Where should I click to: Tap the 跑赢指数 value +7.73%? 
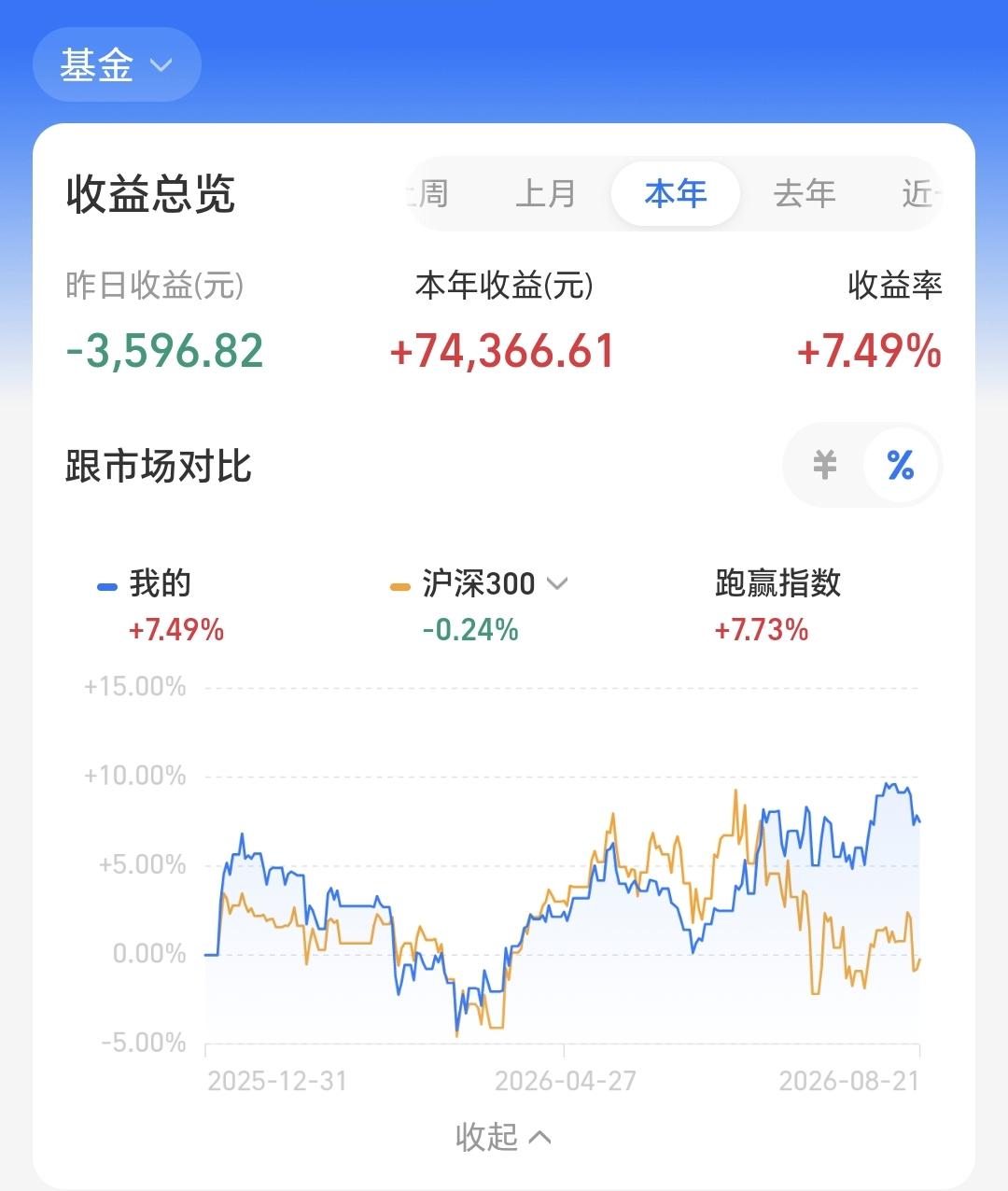762,630
